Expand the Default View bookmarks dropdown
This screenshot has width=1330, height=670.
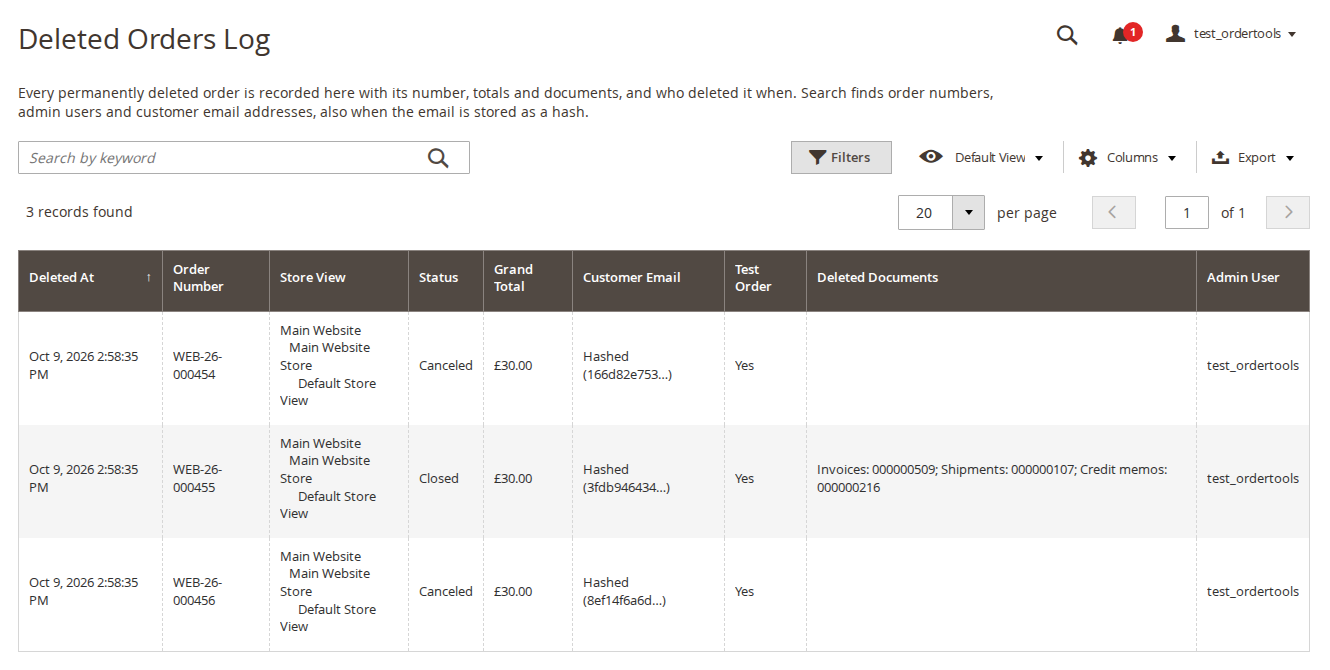982,158
